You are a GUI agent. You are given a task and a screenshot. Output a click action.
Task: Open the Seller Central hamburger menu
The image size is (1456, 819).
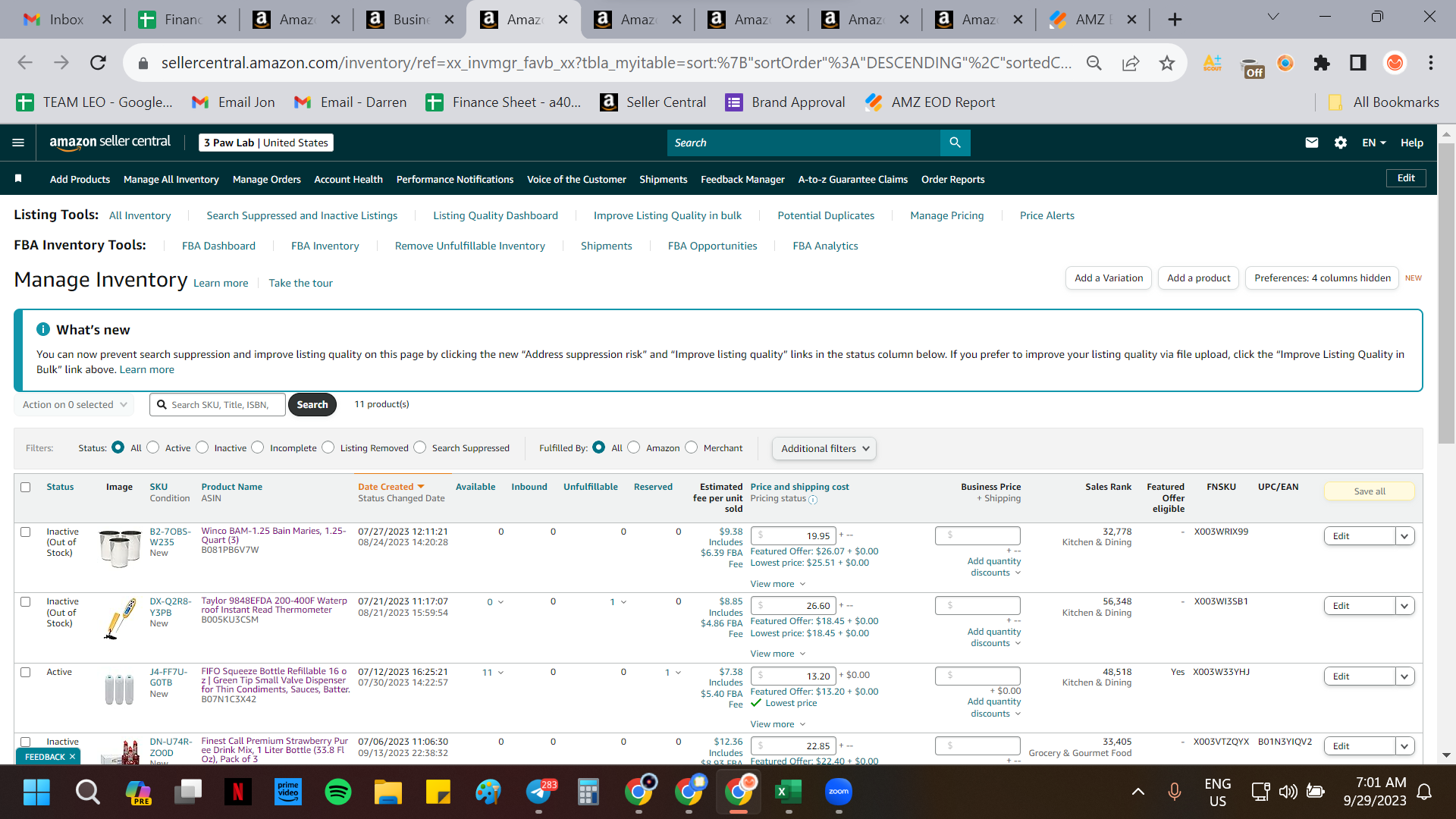point(18,143)
